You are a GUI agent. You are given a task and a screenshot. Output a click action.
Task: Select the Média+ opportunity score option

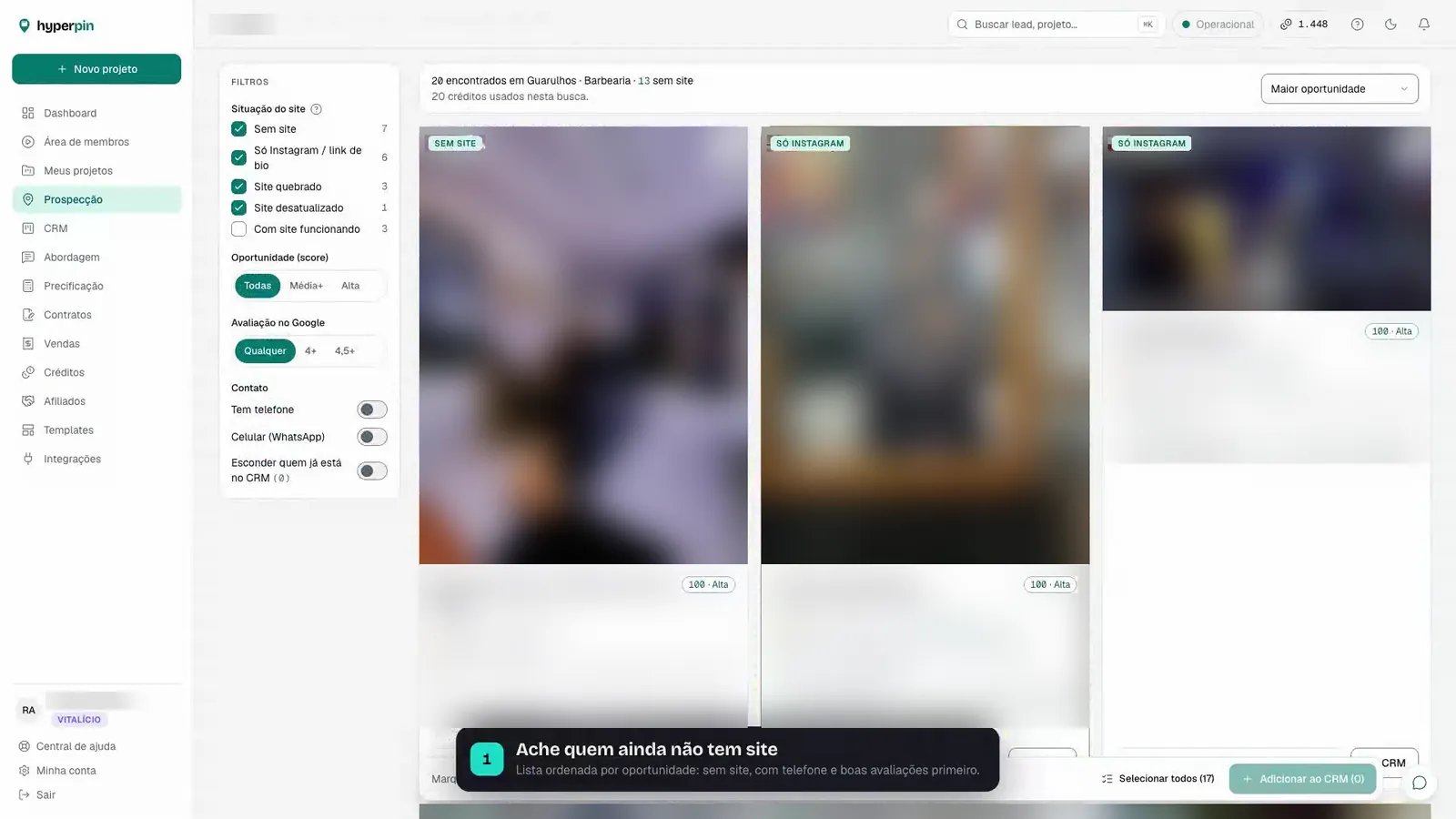click(x=306, y=286)
